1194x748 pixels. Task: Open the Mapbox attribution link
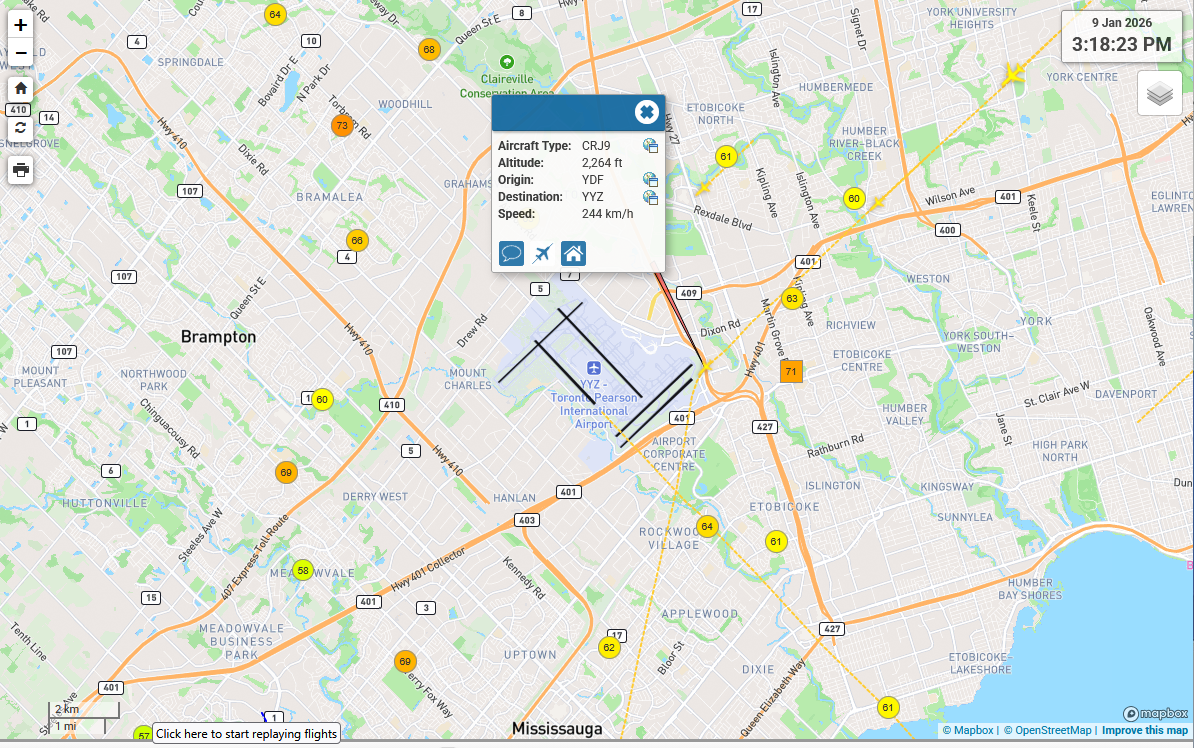click(x=972, y=731)
